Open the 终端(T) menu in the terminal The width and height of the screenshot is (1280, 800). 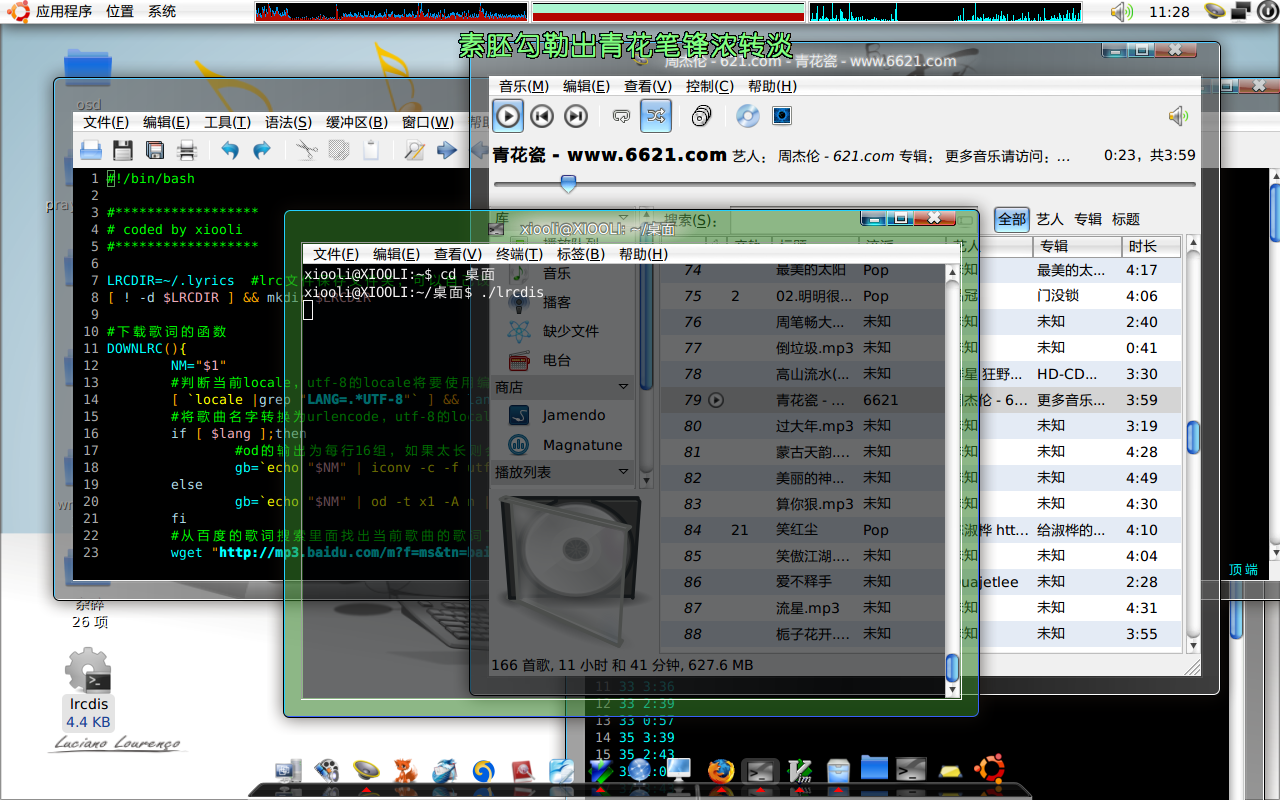[520, 254]
